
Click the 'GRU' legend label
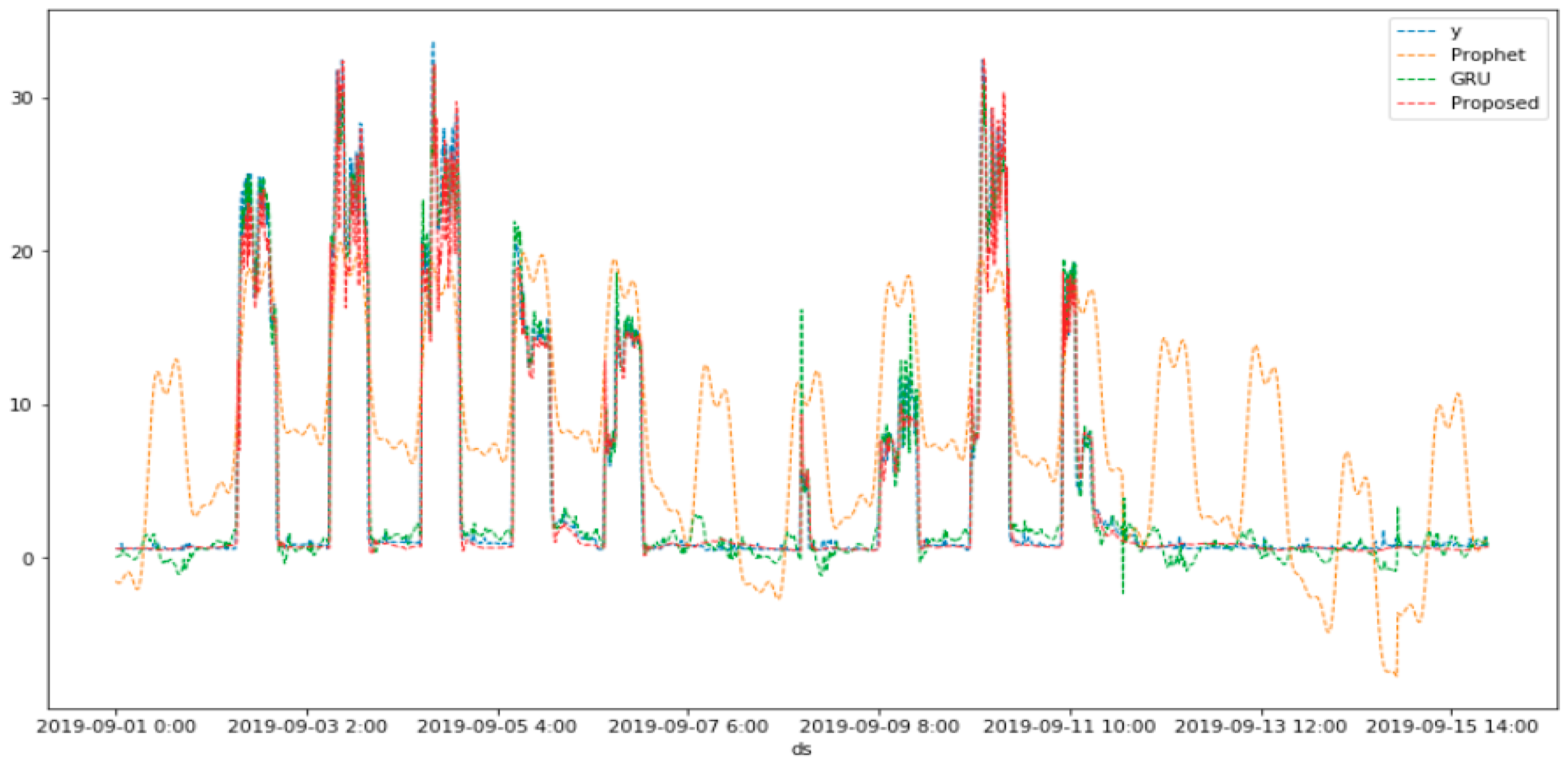point(1470,79)
